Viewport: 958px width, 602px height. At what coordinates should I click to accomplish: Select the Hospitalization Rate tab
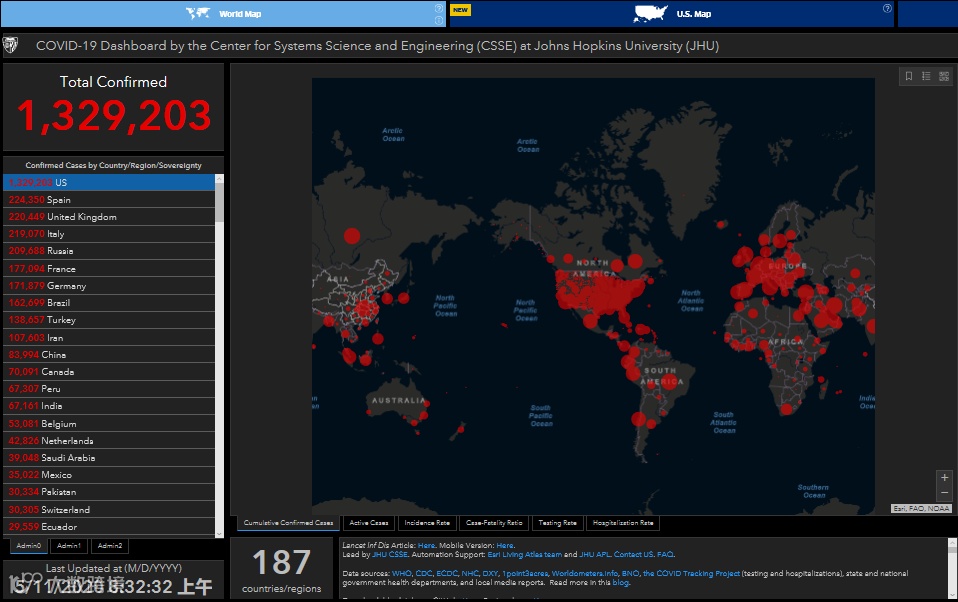[x=623, y=523]
